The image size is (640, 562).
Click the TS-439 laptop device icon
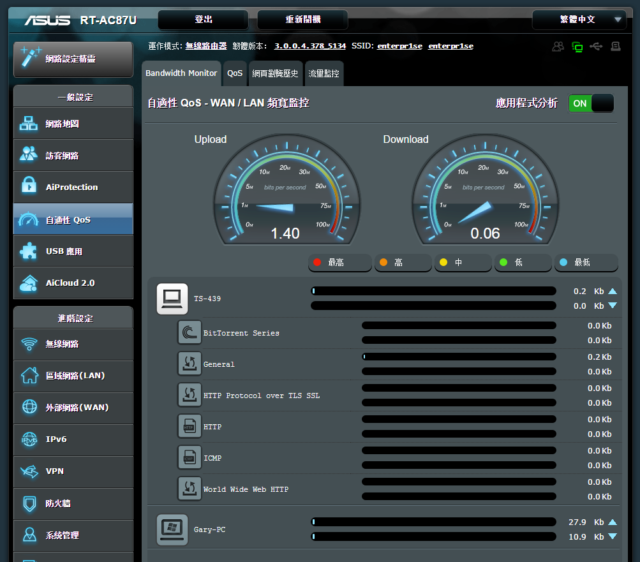coord(172,298)
